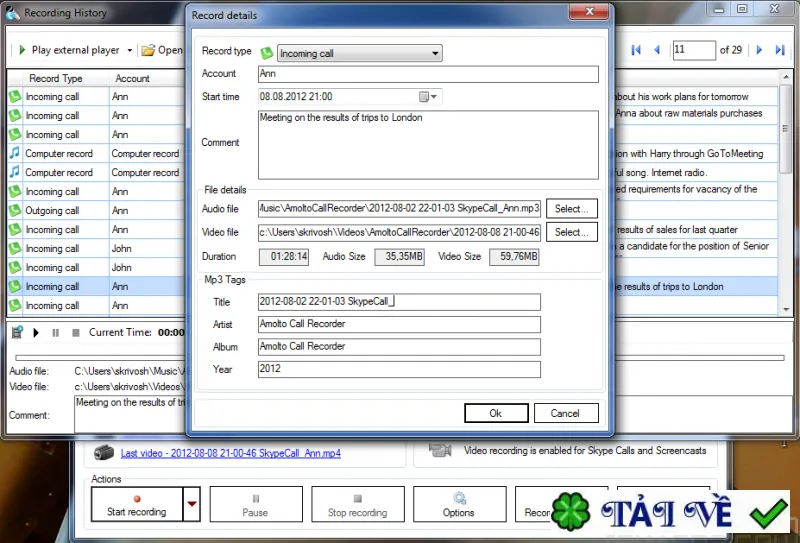Click the pause icon in playback controls
The height and width of the screenshot is (543, 800).
click(x=56, y=333)
